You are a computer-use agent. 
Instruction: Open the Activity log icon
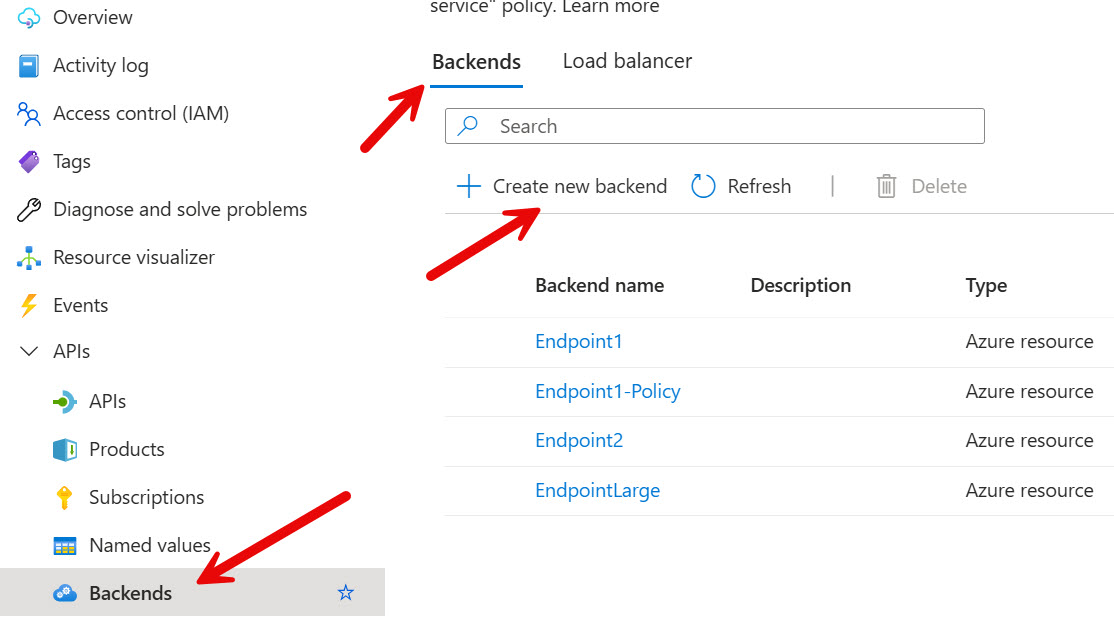pos(29,66)
